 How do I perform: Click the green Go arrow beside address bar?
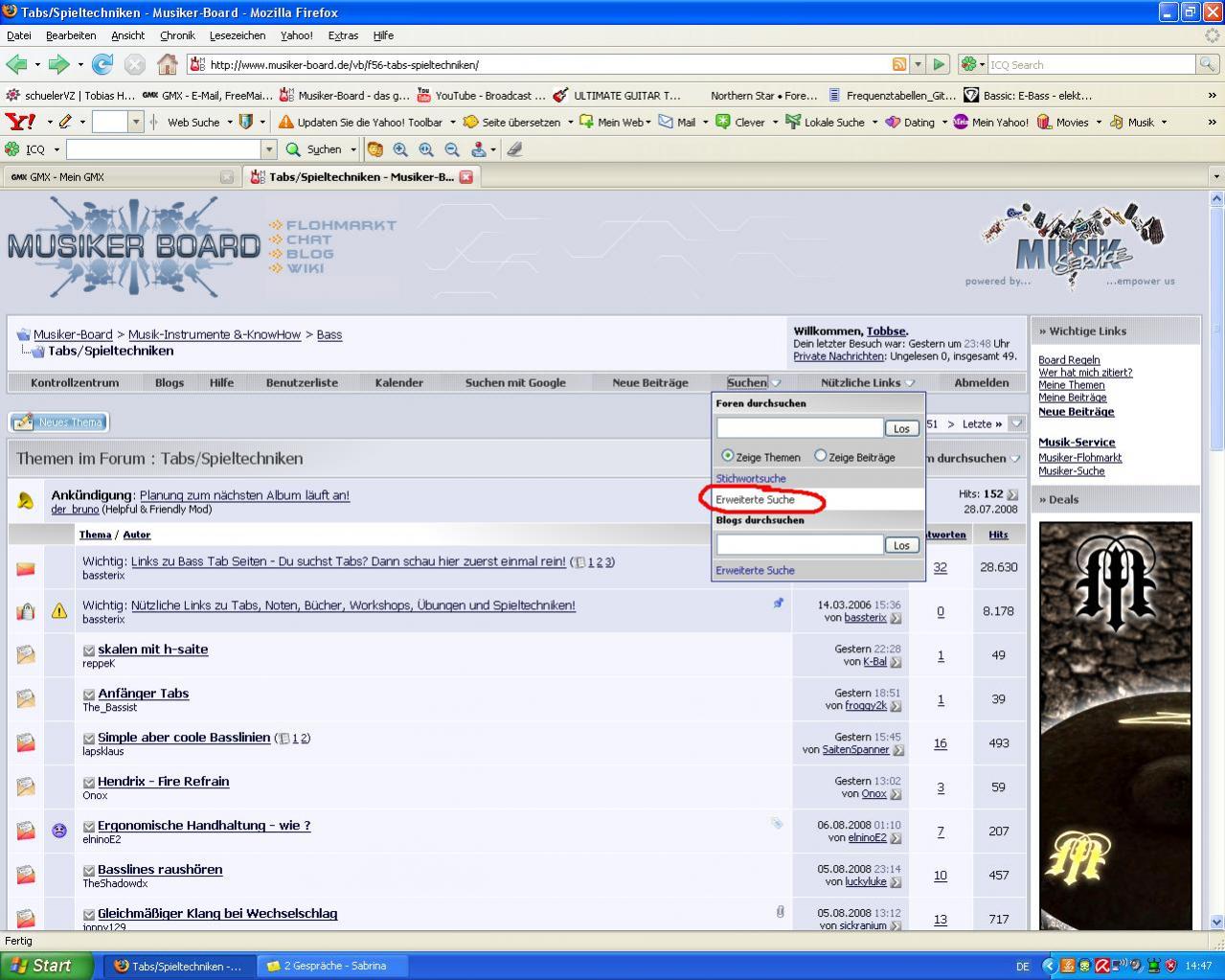[939, 64]
